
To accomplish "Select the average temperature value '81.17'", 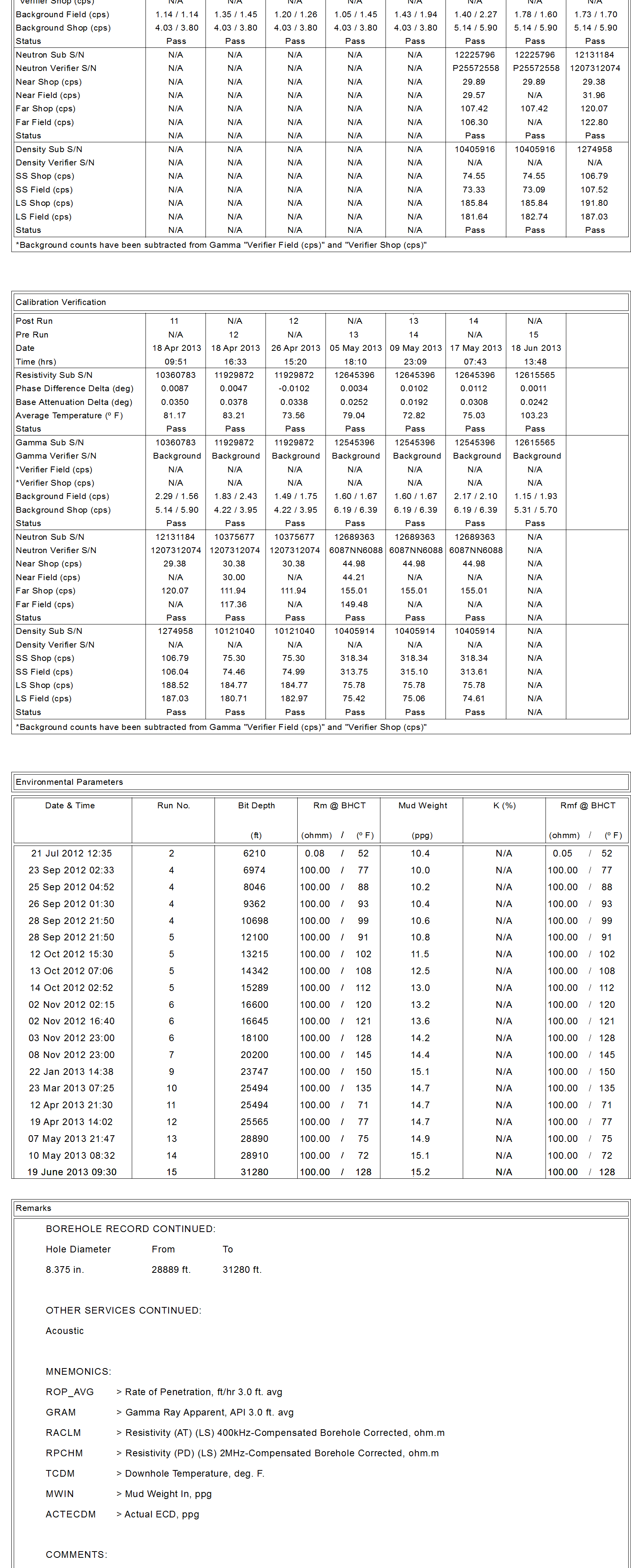I will pyautogui.click(x=175, y=415).
